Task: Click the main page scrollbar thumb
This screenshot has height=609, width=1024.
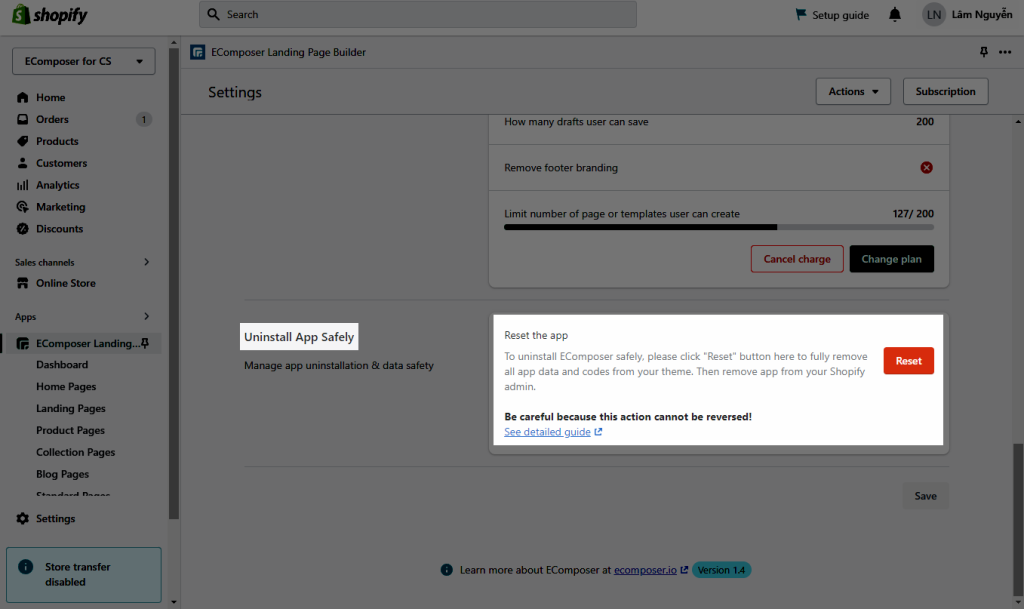Action: (x=1018, y=519)
